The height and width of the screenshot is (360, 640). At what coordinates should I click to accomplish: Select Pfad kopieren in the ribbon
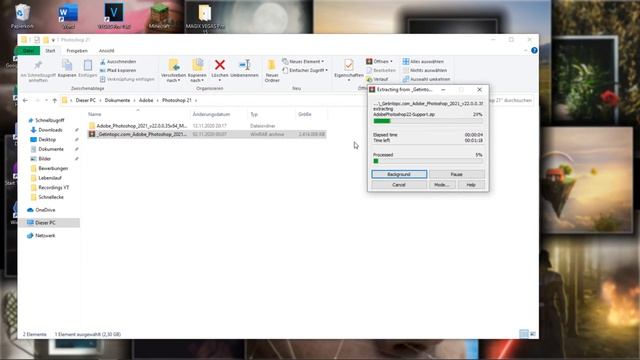(x=118, y=70)
